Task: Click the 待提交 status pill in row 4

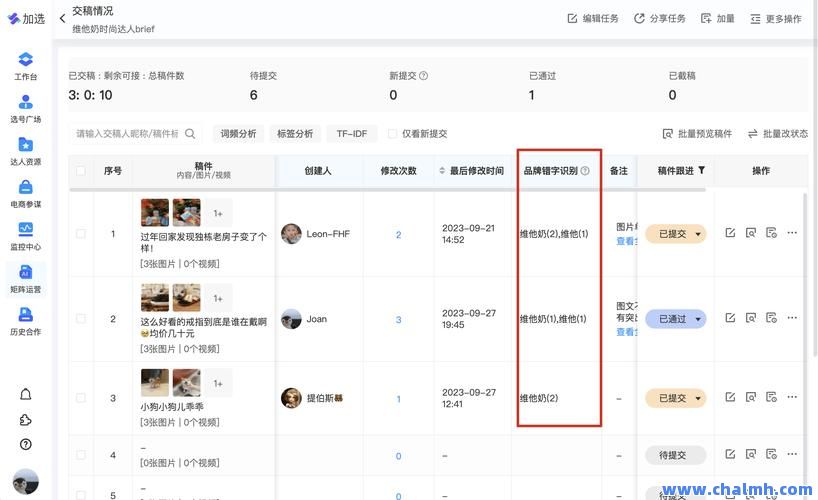Action: 676,455
